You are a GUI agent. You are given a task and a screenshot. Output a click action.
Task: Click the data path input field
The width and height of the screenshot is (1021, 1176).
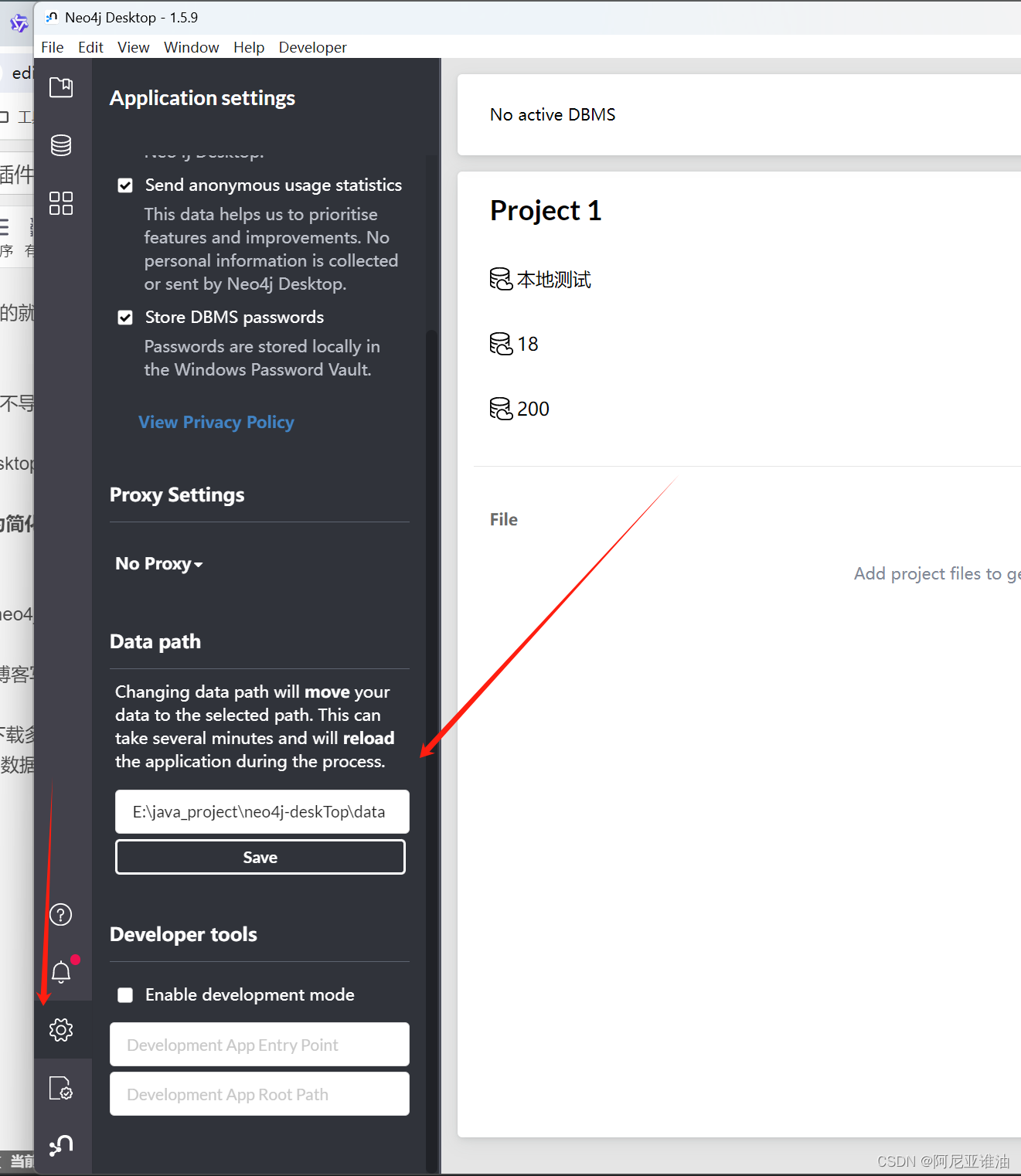coord(262,811)
